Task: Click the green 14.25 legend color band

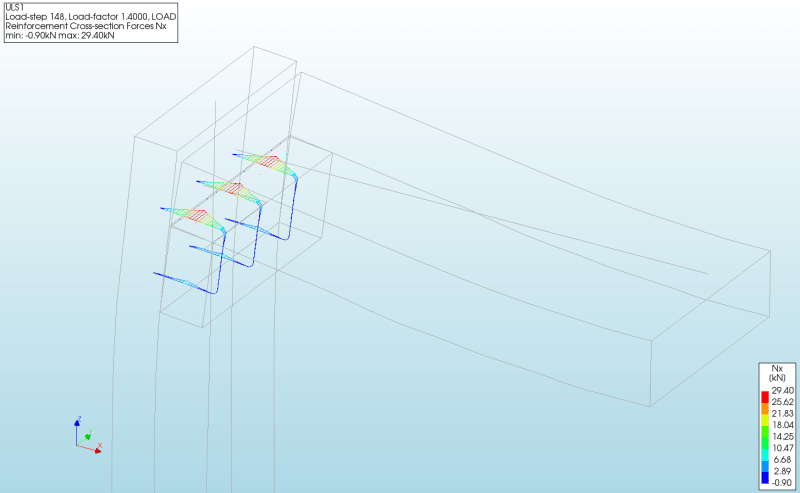Action: click(x=765, y=432)
